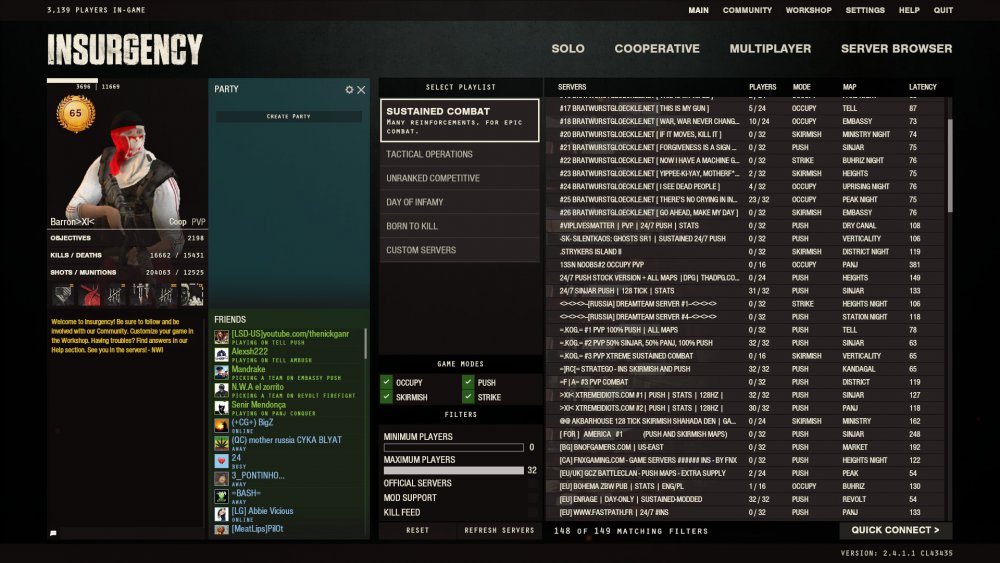Viewport: 1000px width, 563px height.
Task: Enable the Official Servers filter checkbox
Action: click(x=532, y=483)
